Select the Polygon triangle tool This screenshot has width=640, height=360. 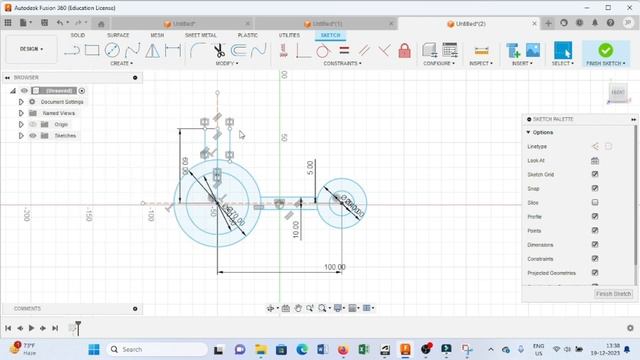152,51
